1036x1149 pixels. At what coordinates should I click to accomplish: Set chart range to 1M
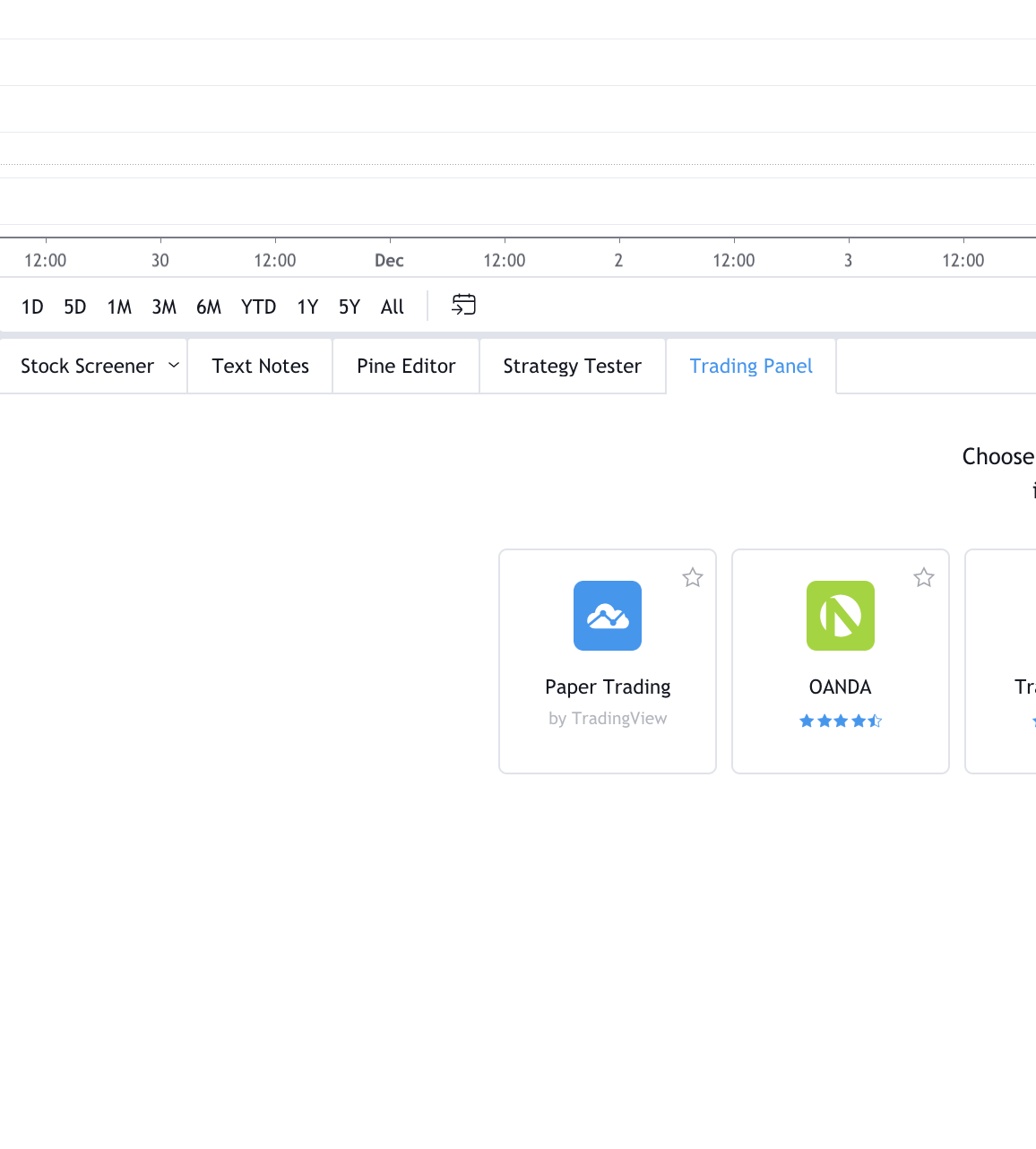[x=119, y=307]
